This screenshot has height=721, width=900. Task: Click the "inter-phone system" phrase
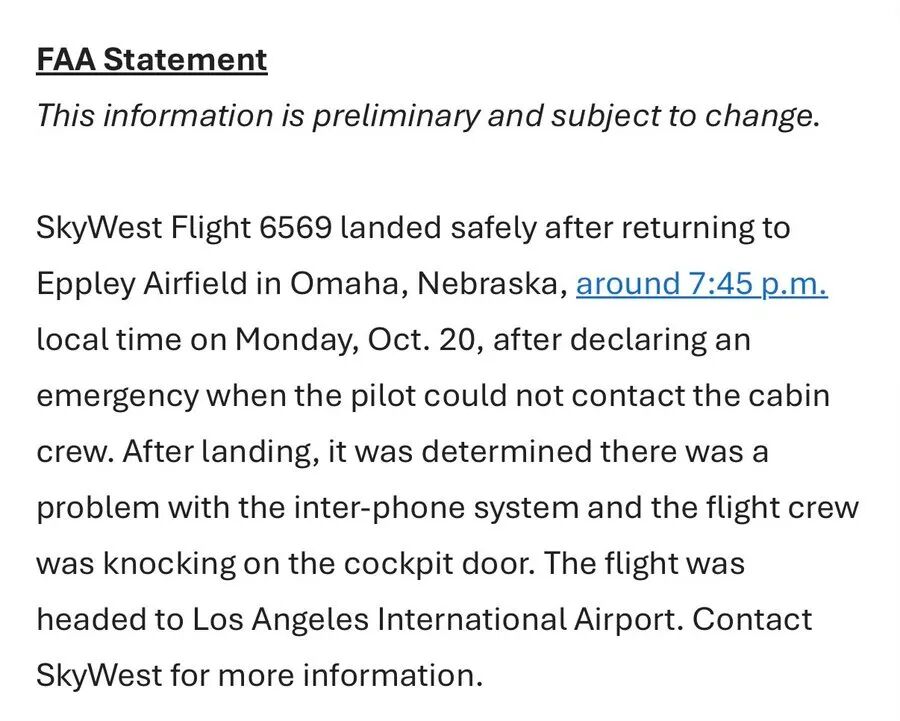click(x=436, y=507)
